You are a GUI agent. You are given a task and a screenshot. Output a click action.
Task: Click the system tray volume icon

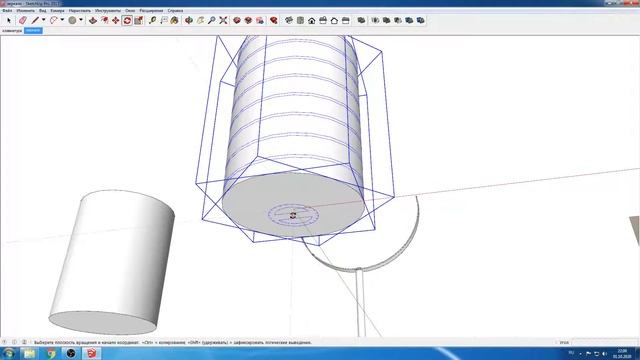click(x=604, y=353)
